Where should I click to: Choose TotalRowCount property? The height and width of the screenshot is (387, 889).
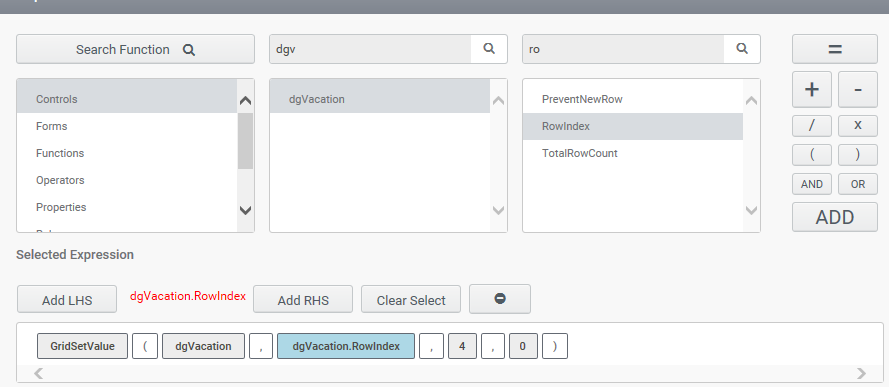(x=579, y=153)
